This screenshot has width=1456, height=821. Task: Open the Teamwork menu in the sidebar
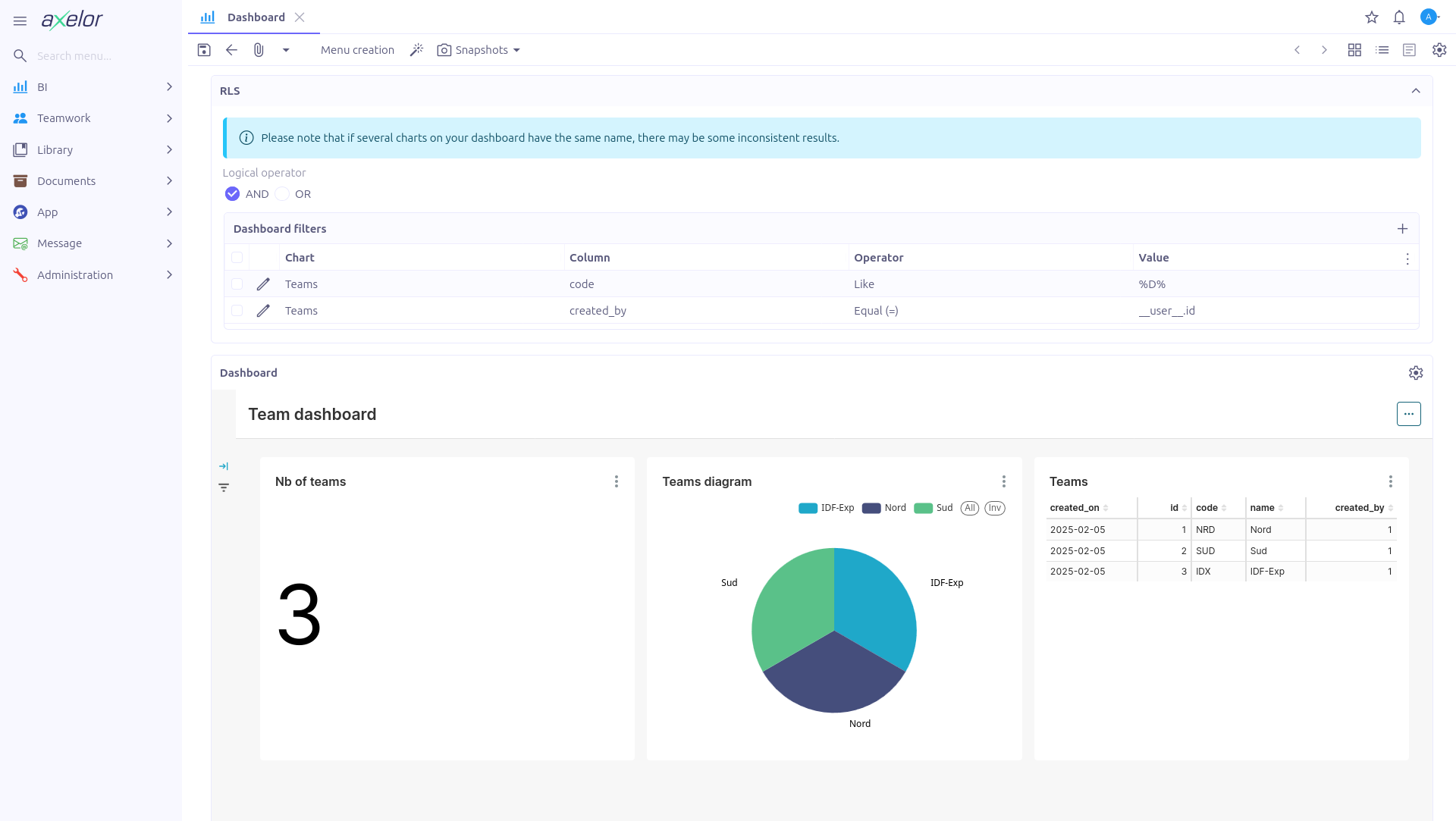click(x=64, y=118)
